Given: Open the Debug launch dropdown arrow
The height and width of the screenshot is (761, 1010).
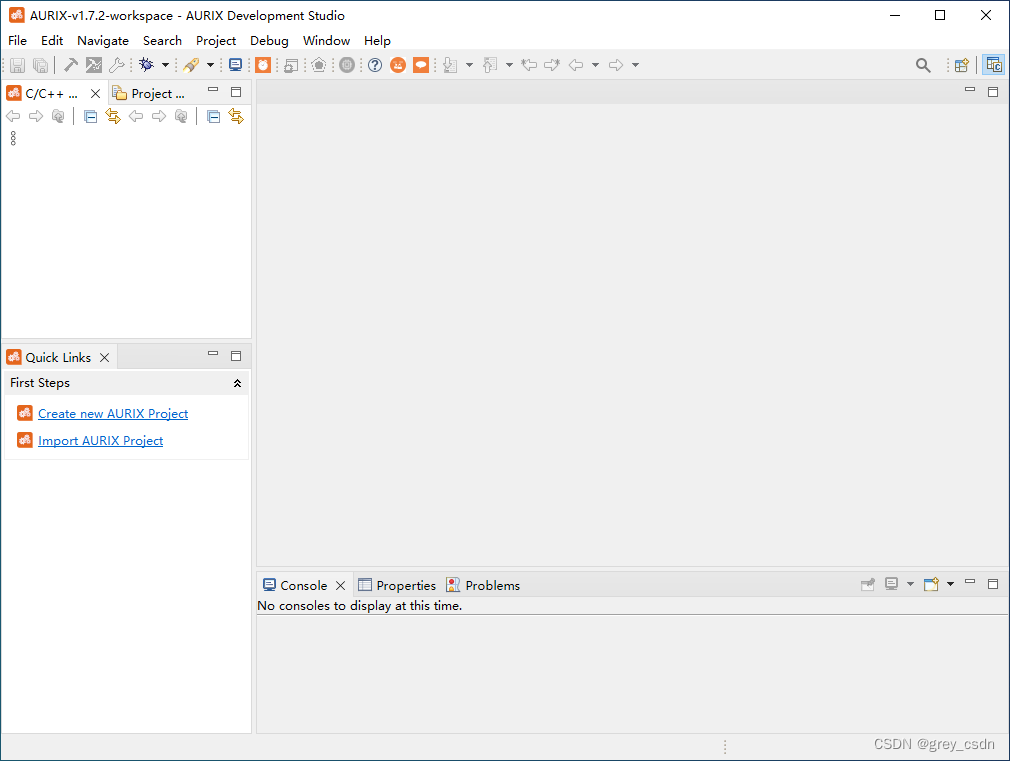Looking at the screenshot, I should [x=163, y=64].
